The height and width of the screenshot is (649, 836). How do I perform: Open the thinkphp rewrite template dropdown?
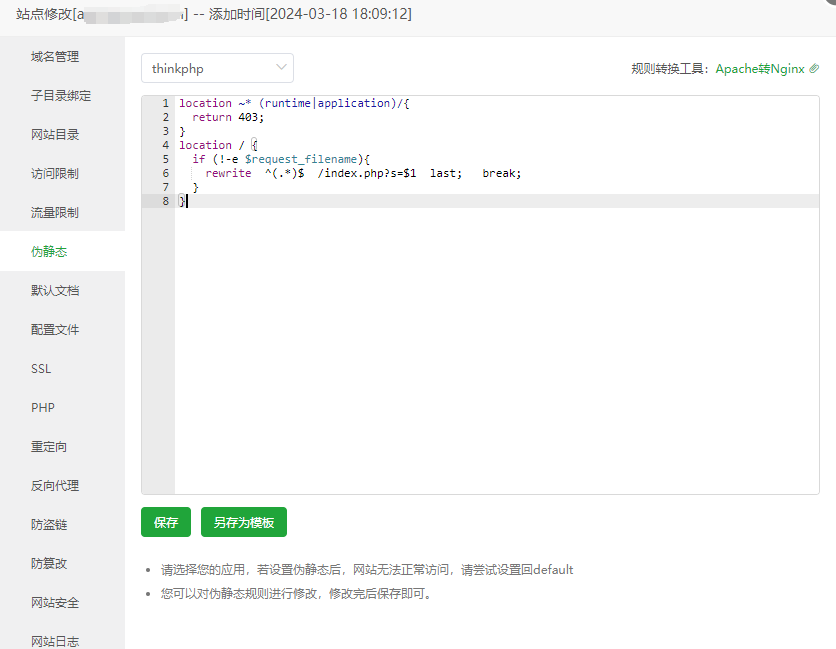(x=217, y=68)
